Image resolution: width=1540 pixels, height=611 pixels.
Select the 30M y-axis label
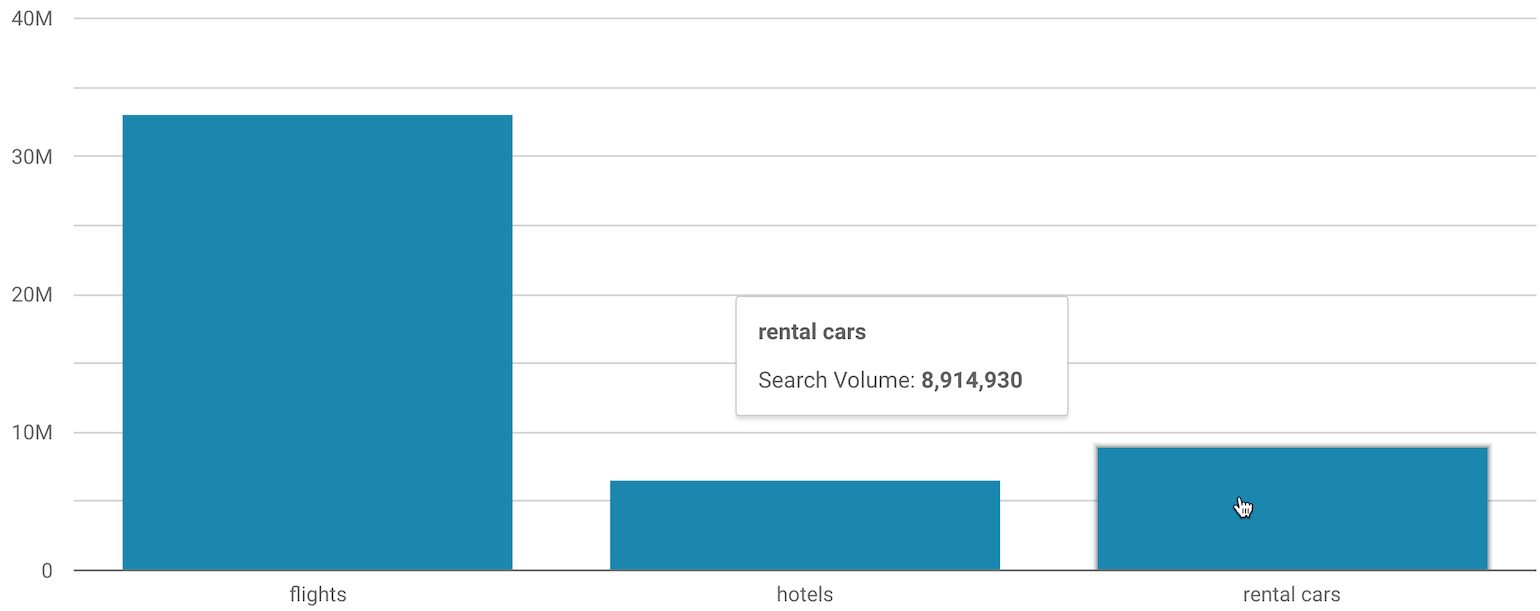click(31, 157)
